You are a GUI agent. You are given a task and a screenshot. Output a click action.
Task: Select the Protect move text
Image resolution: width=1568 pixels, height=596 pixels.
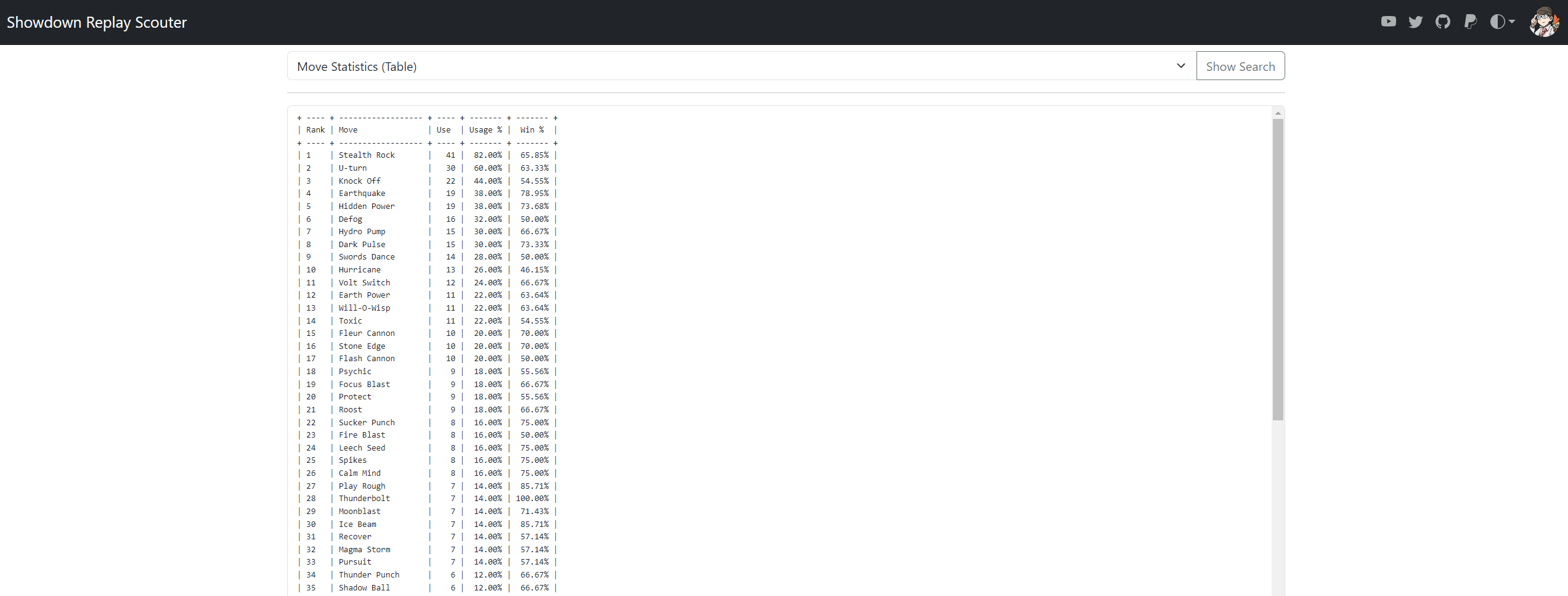(355, 397)
